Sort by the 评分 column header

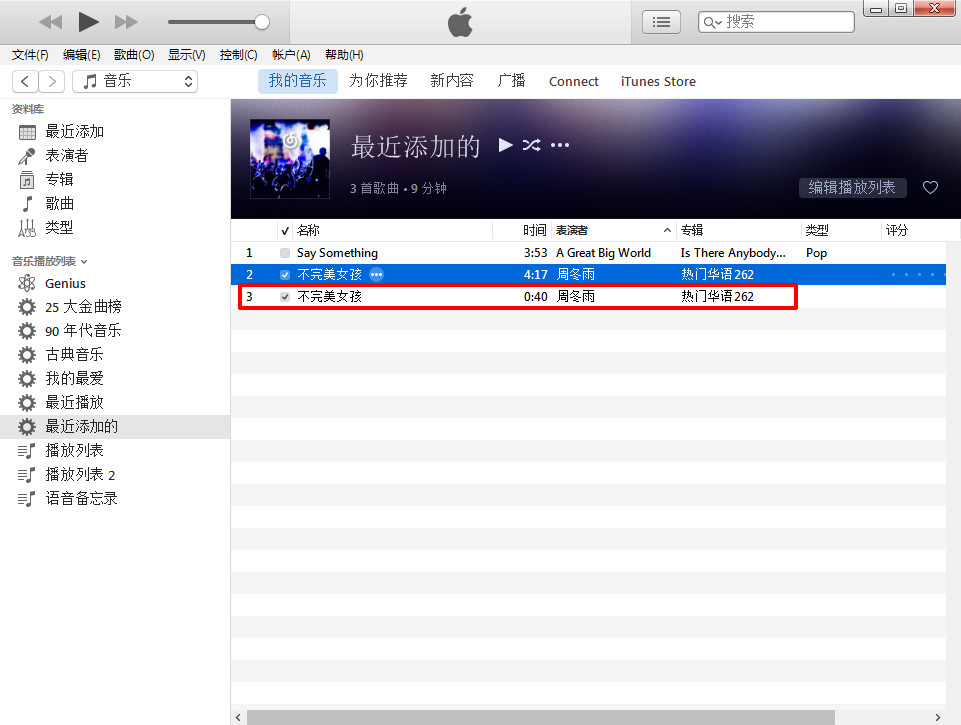pyautogui.click(x=897, y=230)
